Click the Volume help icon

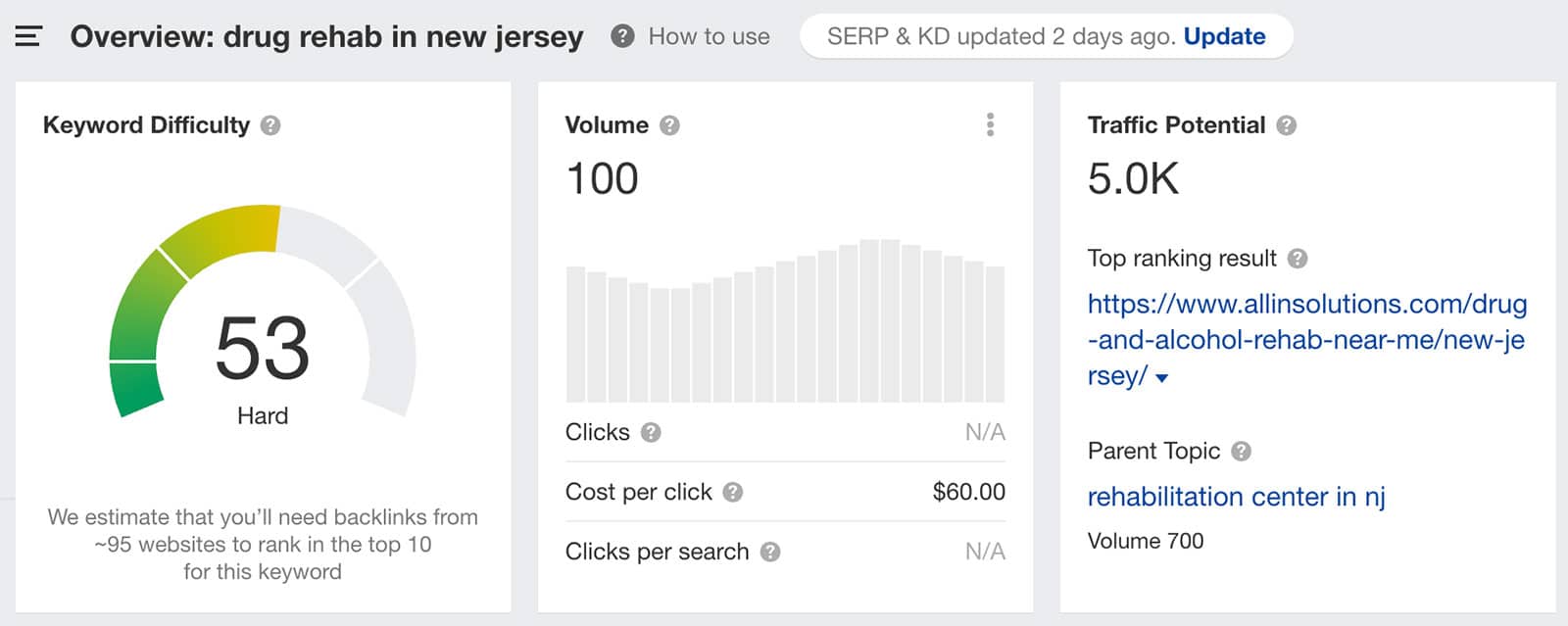click(669, 125)
